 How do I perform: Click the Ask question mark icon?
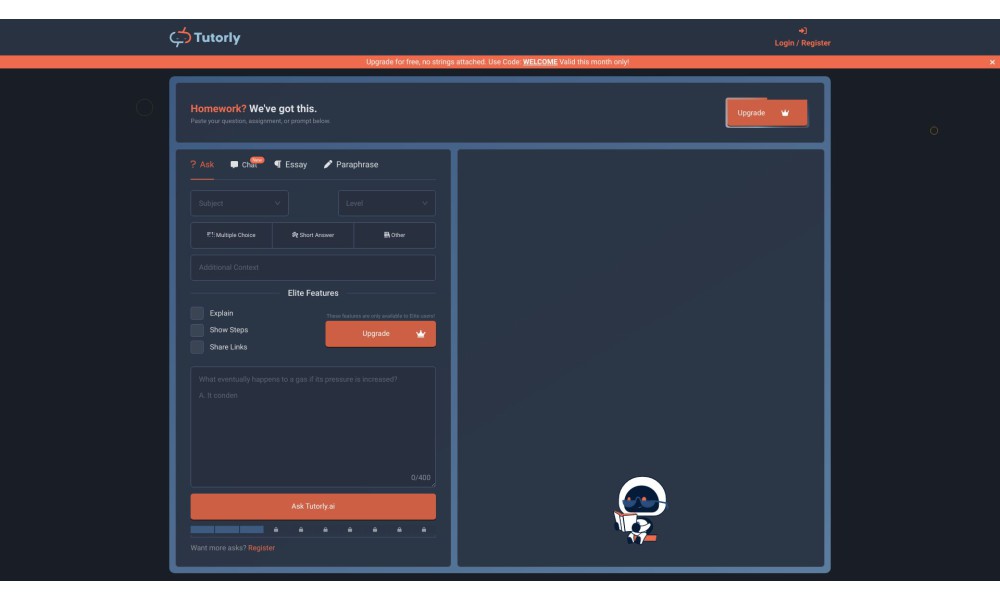[x=193, y=165]
